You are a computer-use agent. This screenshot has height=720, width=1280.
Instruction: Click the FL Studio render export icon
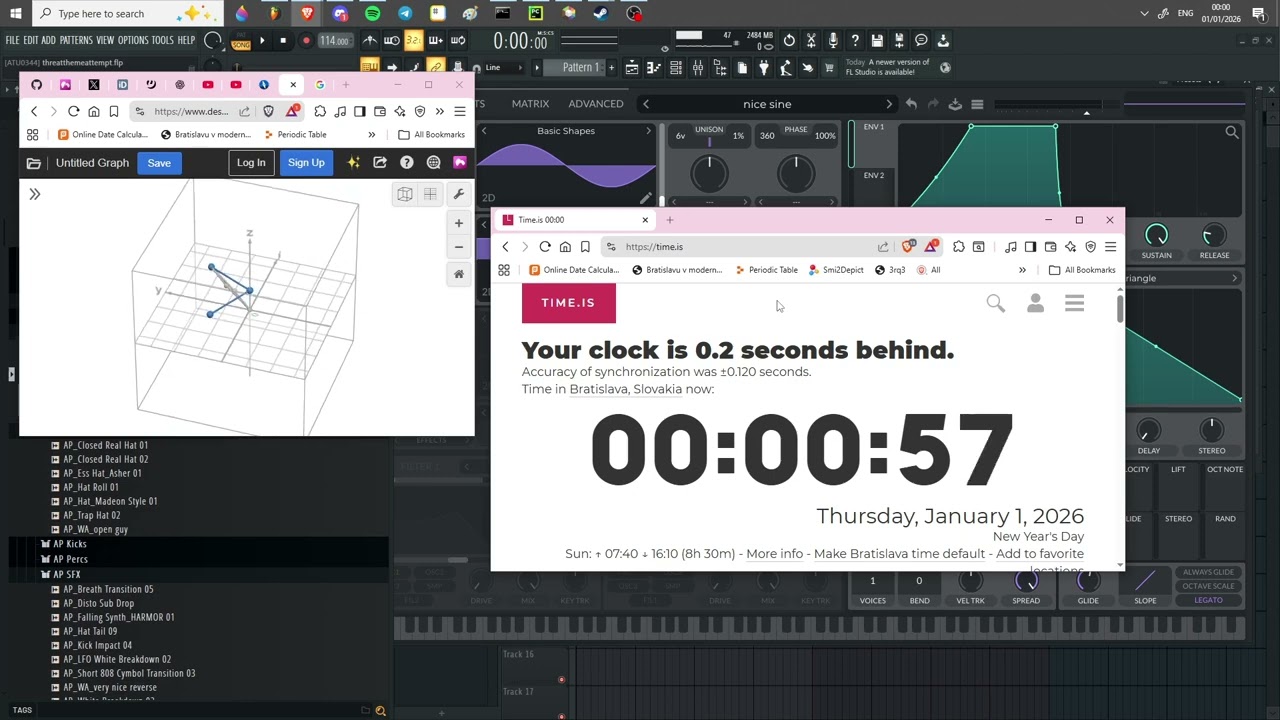(899, 41)
